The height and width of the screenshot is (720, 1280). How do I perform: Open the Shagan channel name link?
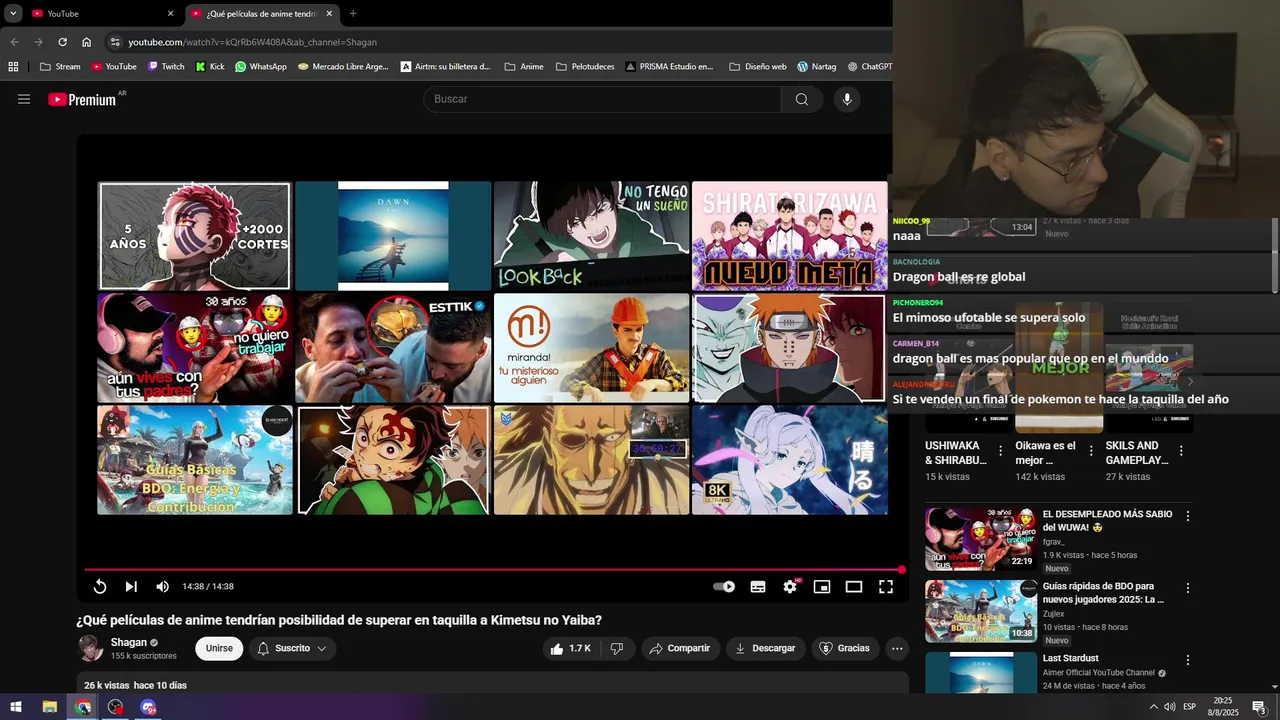point(129,642)
